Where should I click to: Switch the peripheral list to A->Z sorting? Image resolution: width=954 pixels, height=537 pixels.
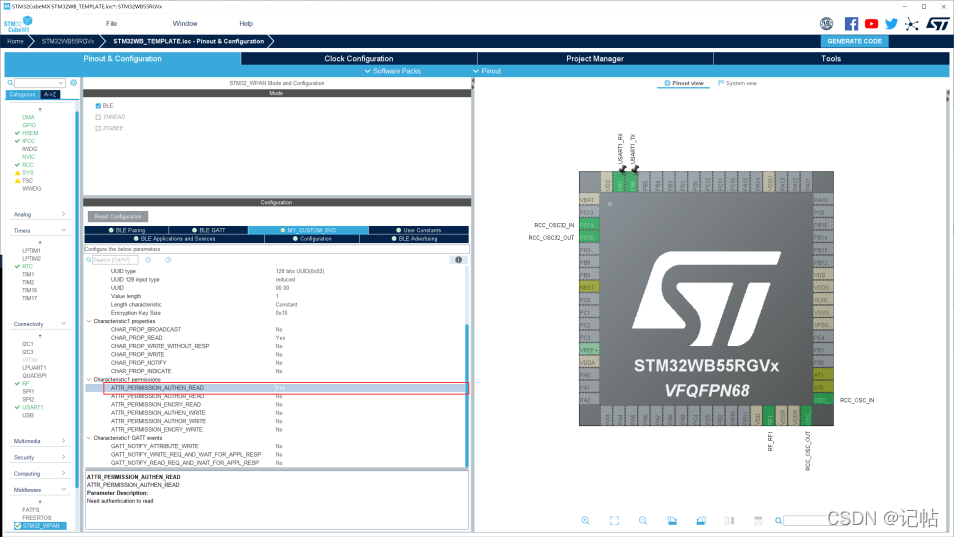click(50, 94)
